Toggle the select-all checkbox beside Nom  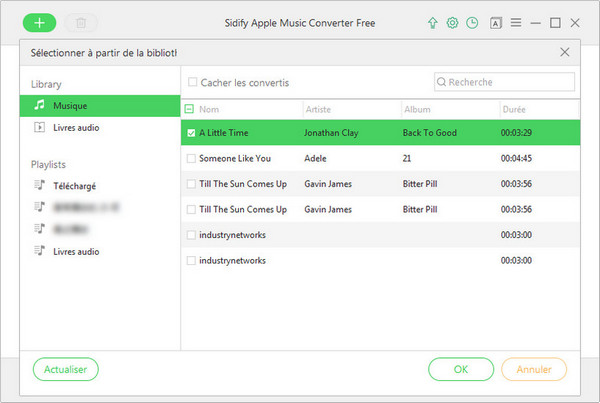tap(190, 109)
